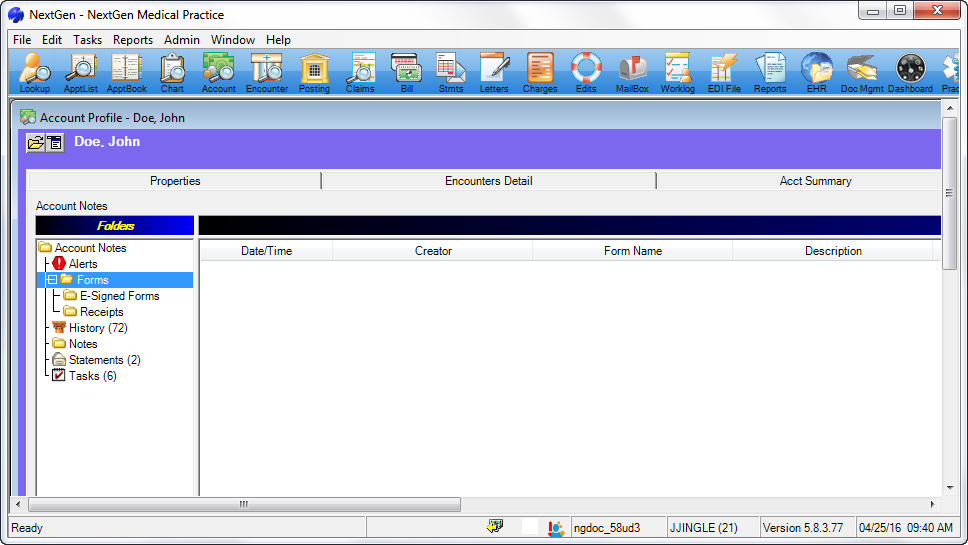Click the vertical scrollbar thumb
The width and height of the screenshot is (968, 545).
949,193
